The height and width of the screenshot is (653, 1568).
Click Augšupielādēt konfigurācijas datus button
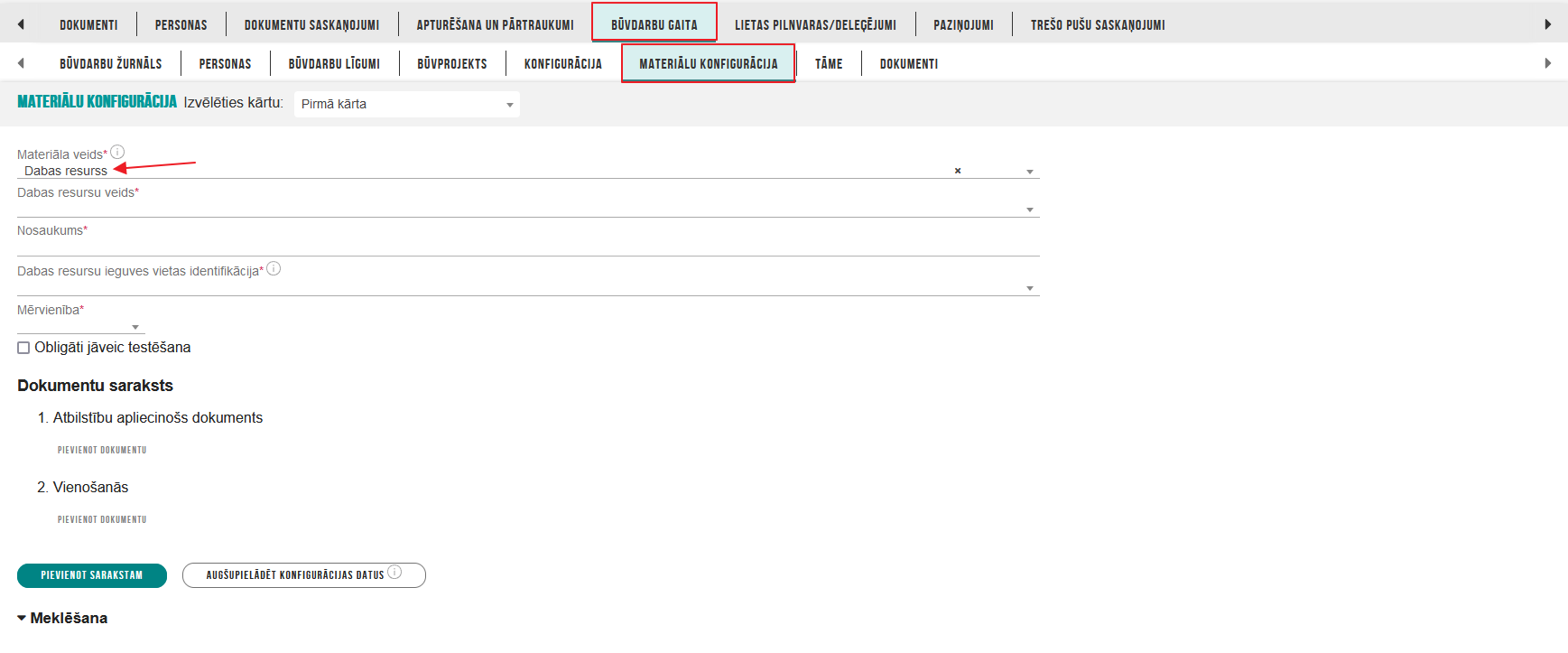304,575
